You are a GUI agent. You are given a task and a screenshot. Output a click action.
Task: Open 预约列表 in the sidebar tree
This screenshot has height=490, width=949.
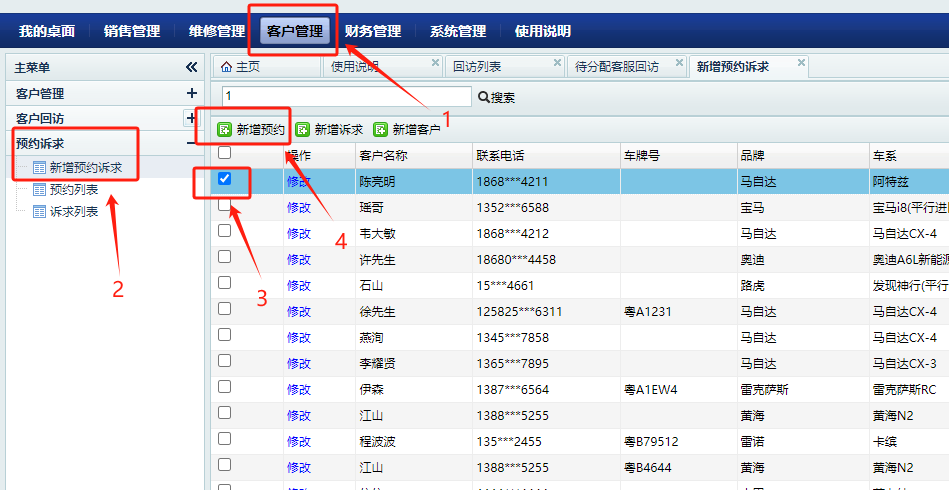74,189
